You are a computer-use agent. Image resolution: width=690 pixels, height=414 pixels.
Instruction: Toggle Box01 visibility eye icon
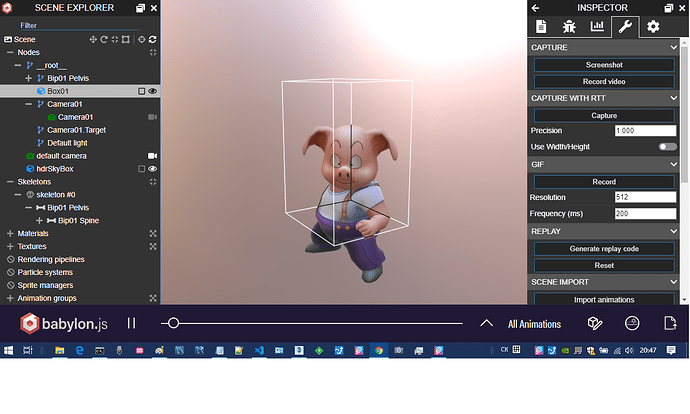click(153, 92)
